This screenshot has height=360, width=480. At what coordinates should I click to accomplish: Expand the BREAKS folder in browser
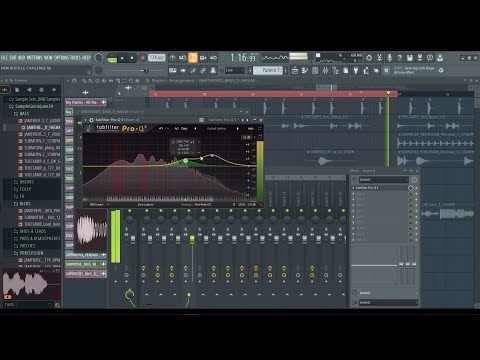tap(27, 182)
